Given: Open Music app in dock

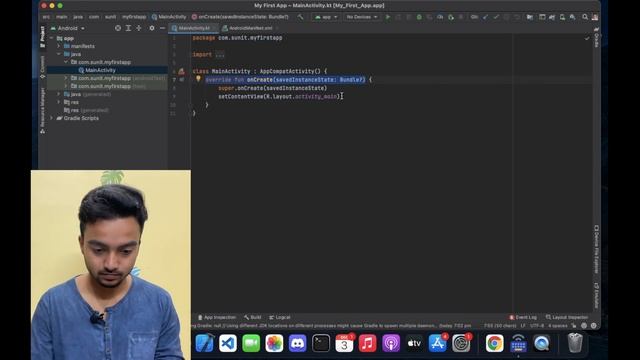Looking at the screenshot, I should tap(367, 343).
